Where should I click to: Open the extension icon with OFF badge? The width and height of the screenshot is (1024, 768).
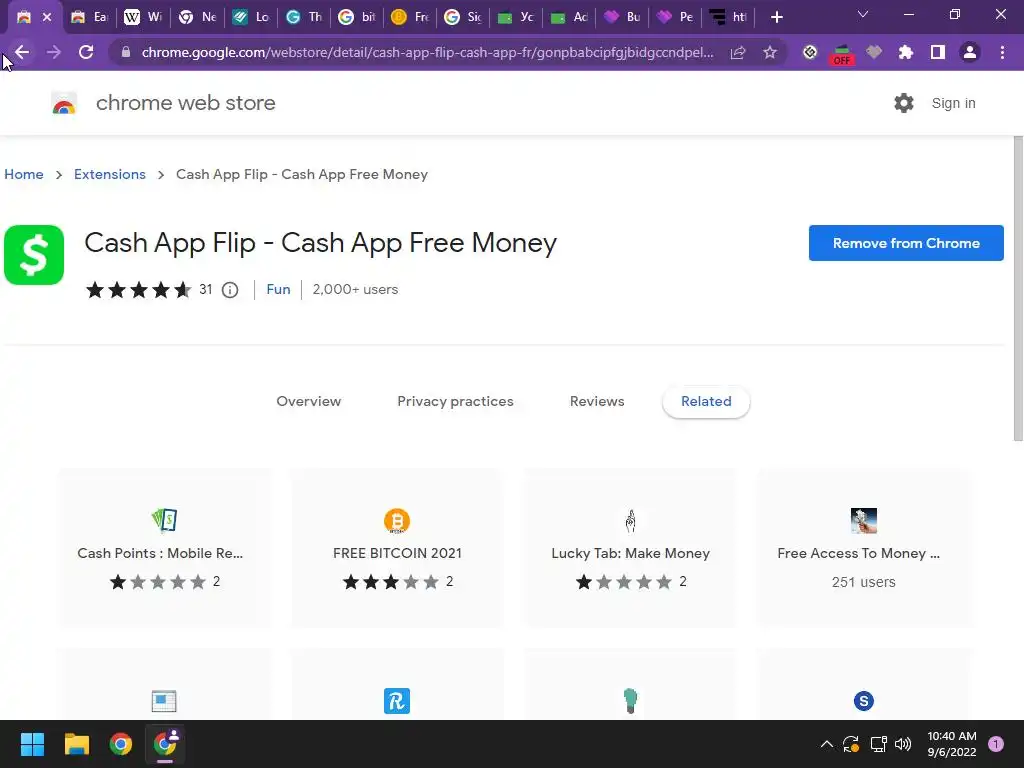point(842,54)
